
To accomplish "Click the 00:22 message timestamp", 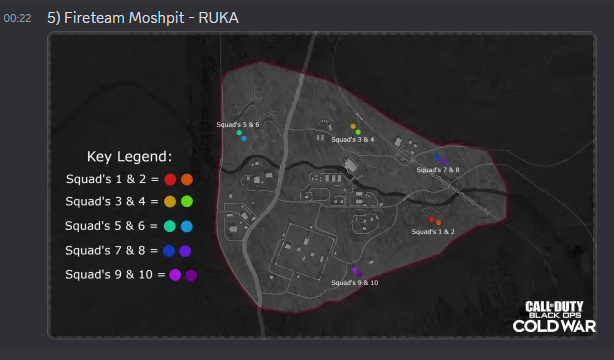I will point(17,18).
